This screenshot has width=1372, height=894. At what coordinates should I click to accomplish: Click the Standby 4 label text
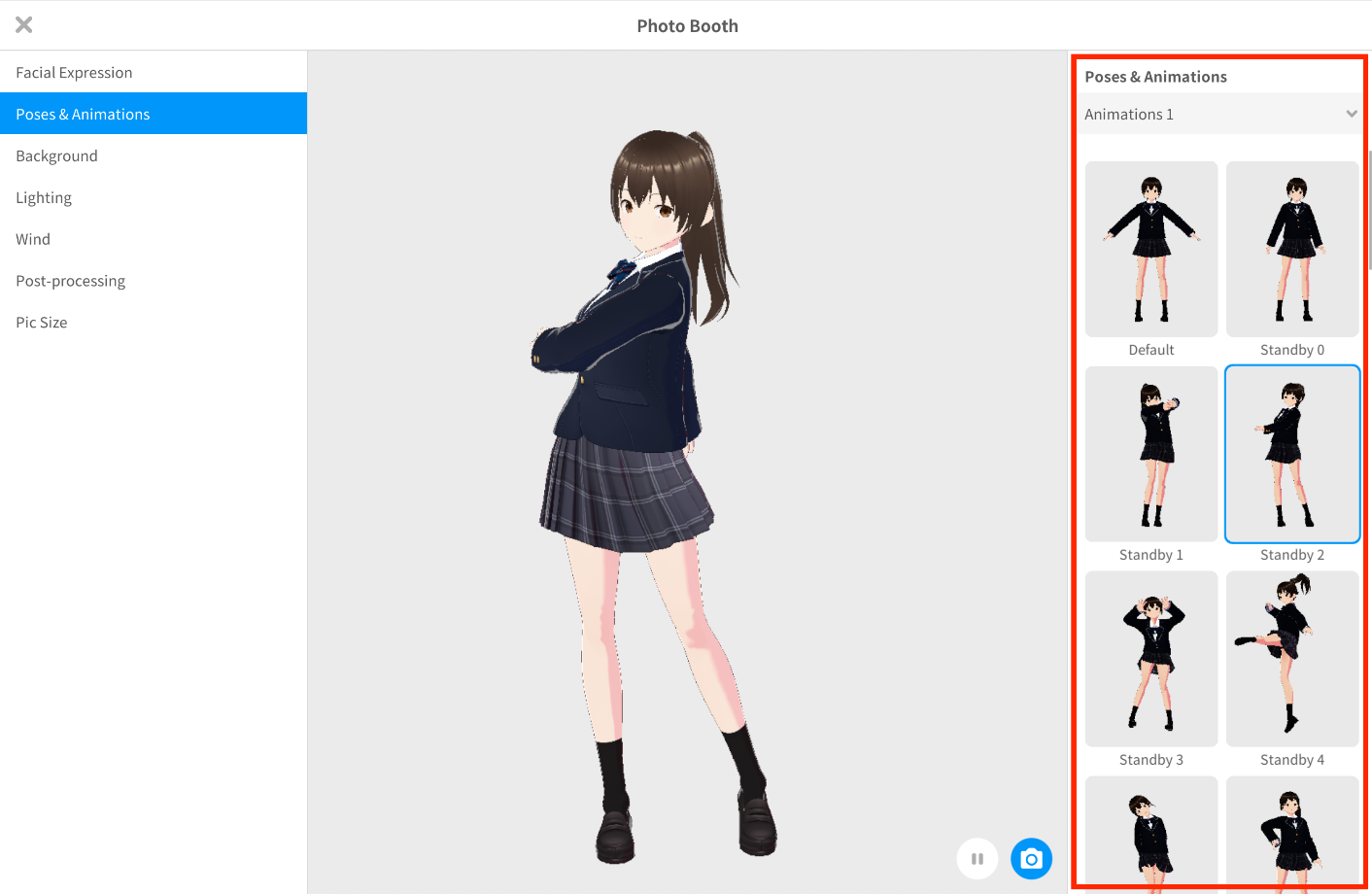point(1292,760)
